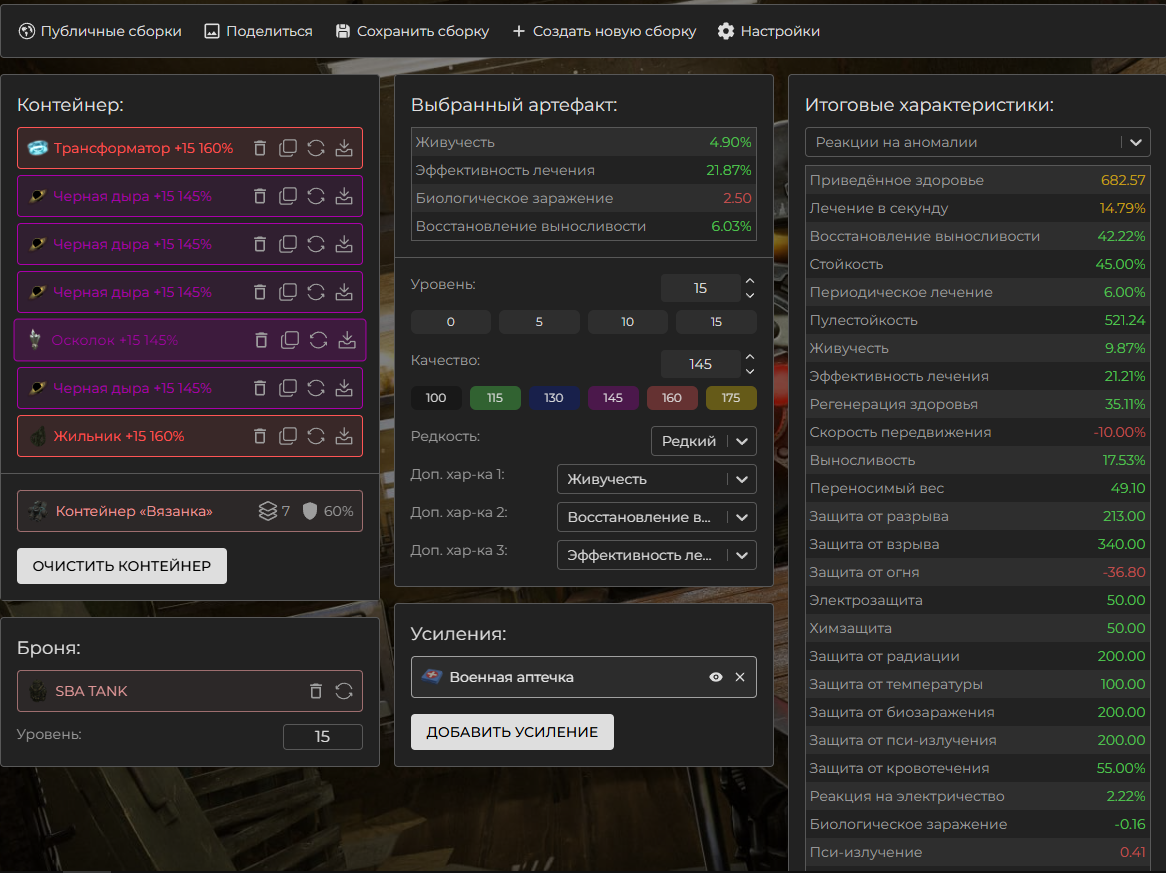Screen dimensions: 1166x873
Task: Click the armor Уровень input field
Action: point(322,737)
